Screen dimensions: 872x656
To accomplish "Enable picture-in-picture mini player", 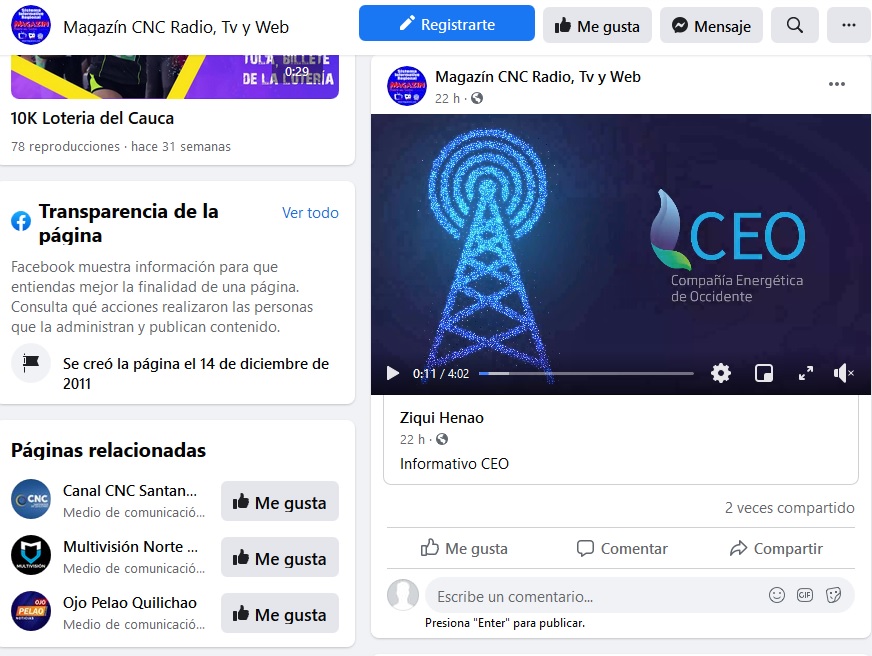I will [764, 373].
